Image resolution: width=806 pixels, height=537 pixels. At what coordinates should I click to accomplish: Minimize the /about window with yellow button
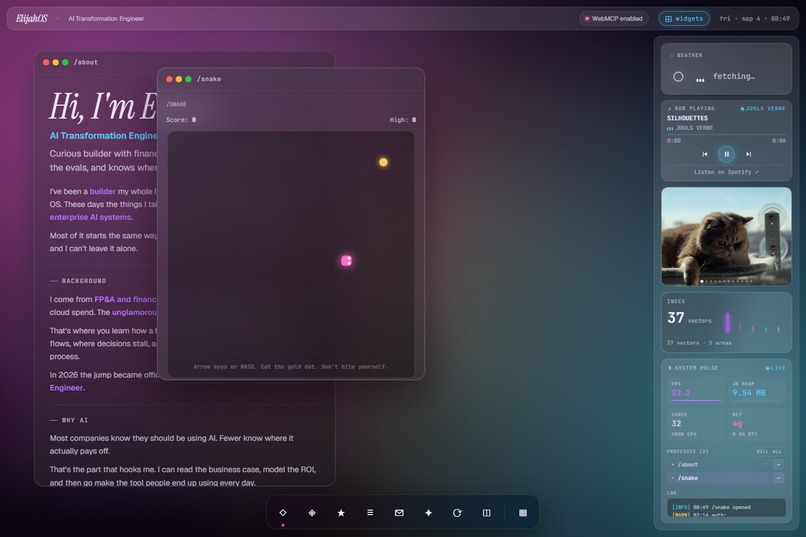click(56, 62)
